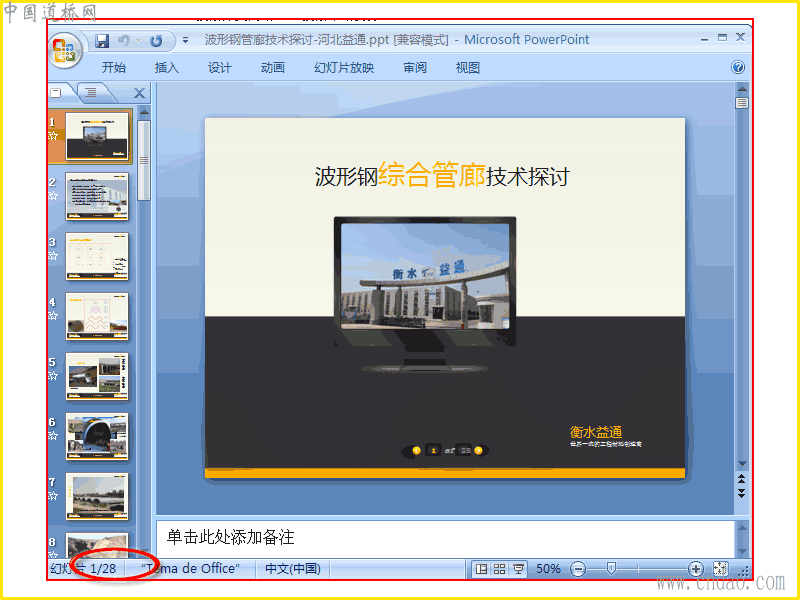Select slide 4 thumbnail
Image resolution: width=800 pixels, height=600 pixels.
tap(97, 316)
